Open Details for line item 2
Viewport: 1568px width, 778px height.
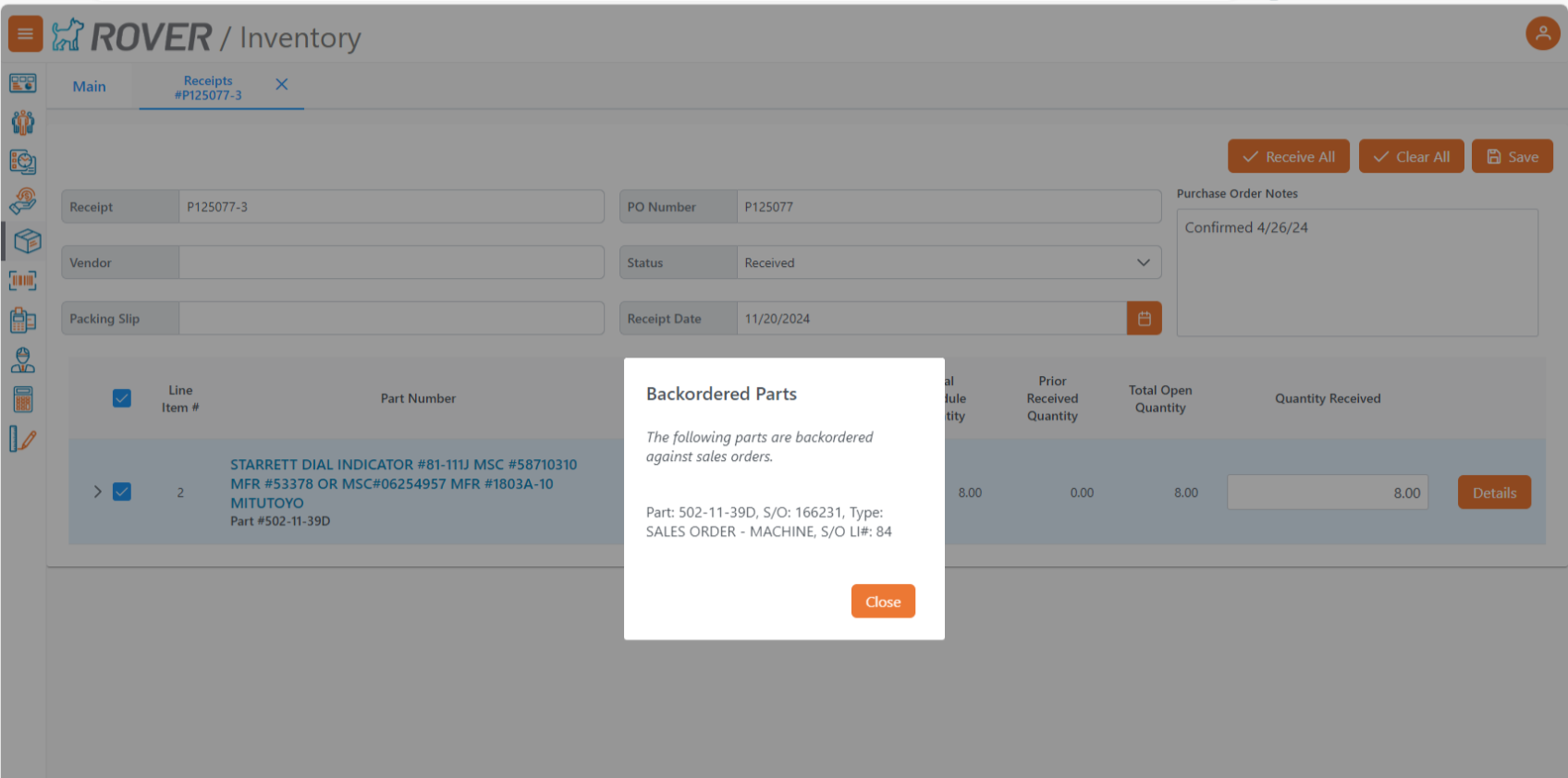point(1494,492)
